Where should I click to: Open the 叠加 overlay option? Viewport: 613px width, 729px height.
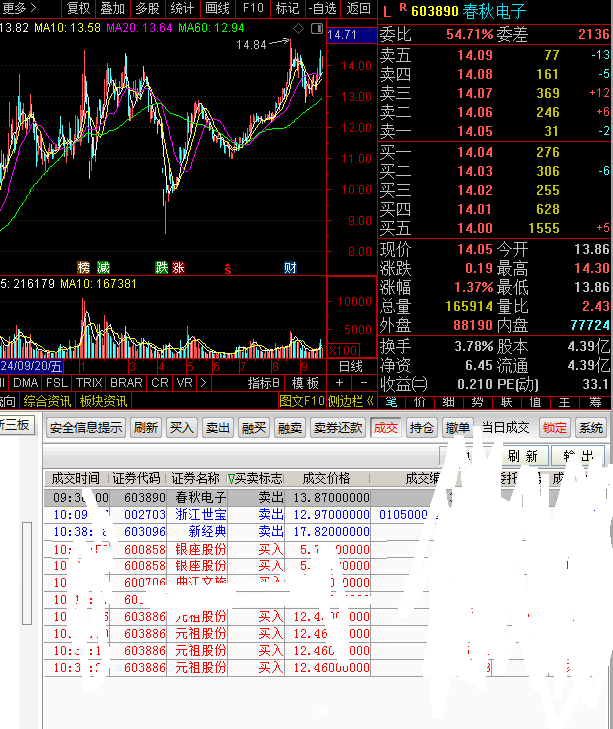[113, 8]
